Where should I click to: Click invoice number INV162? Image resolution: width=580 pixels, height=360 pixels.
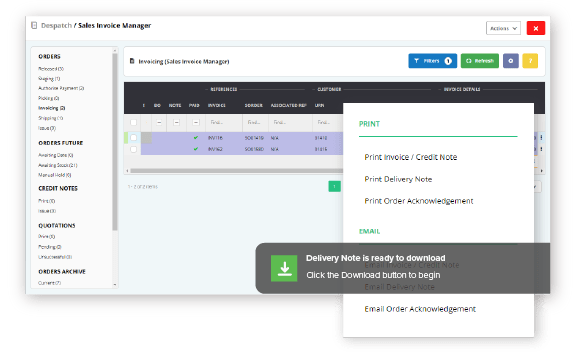[215, 149]
